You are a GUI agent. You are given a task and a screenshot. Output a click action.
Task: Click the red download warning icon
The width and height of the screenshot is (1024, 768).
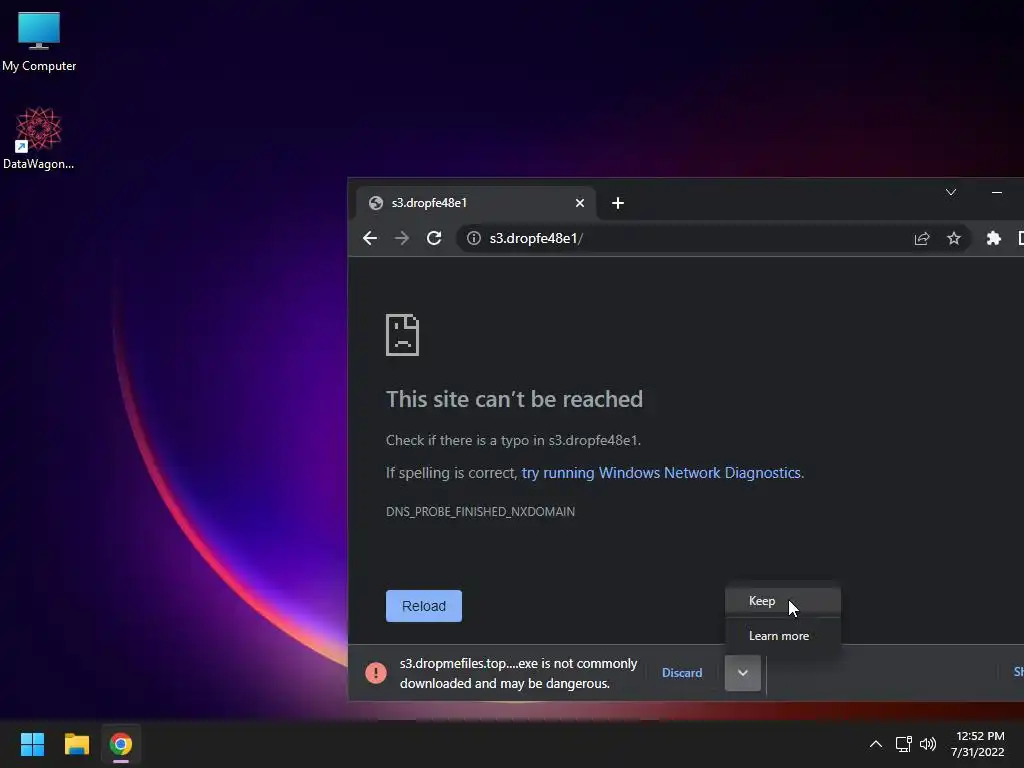376,673
